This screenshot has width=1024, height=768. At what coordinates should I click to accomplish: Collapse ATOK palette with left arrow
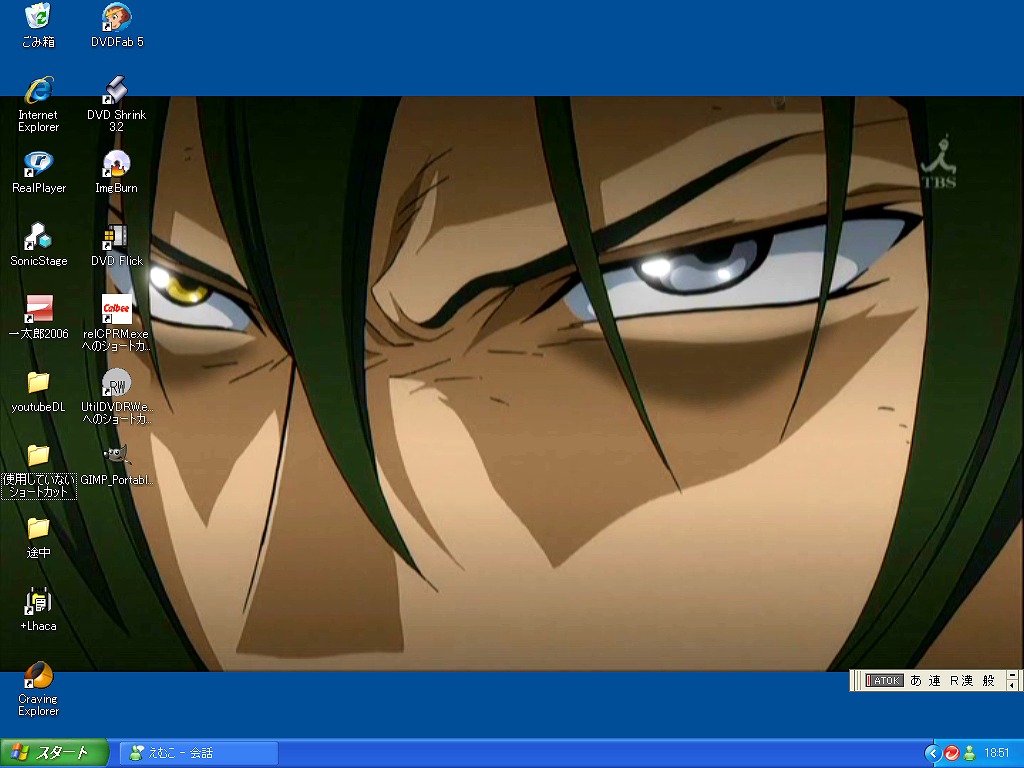(x=1013, y=685)
